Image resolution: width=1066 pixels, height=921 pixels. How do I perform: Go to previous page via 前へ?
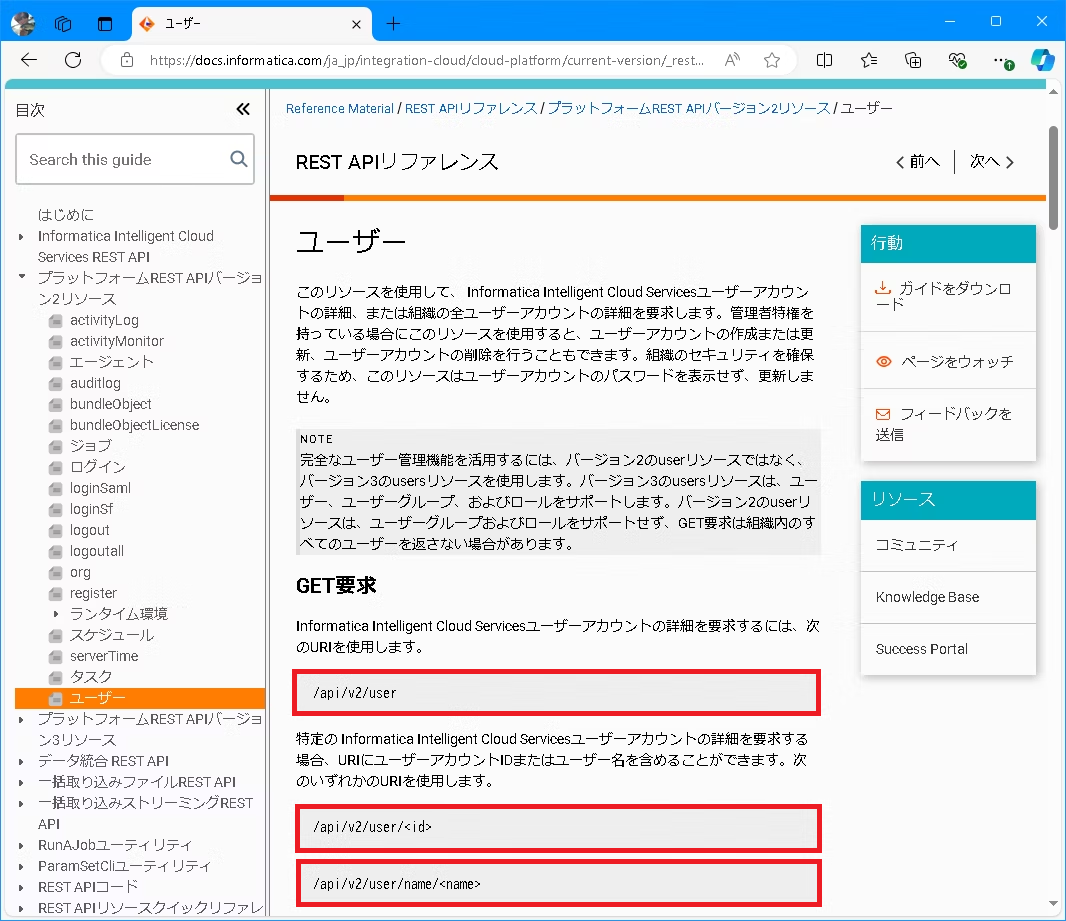[x=918, y=162]
